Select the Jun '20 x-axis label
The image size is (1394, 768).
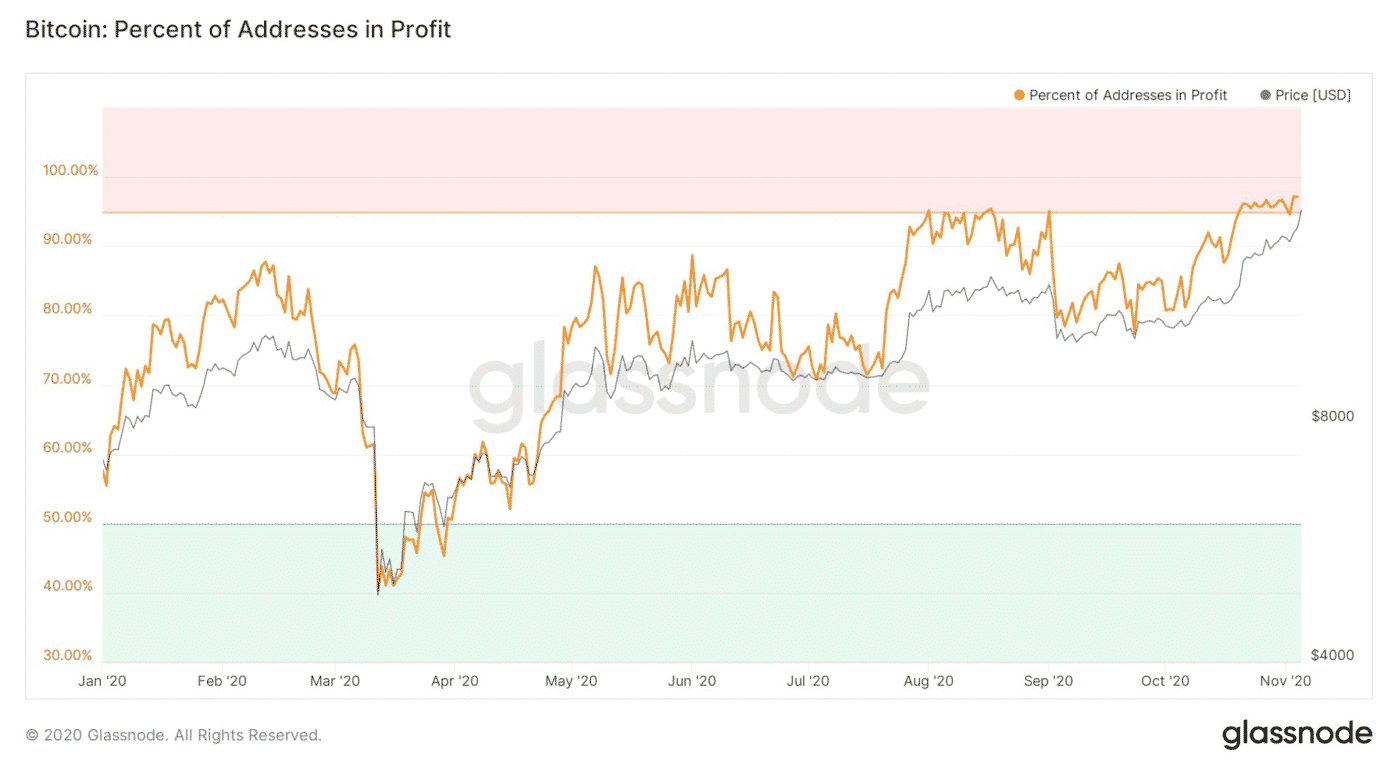[691, 681]
